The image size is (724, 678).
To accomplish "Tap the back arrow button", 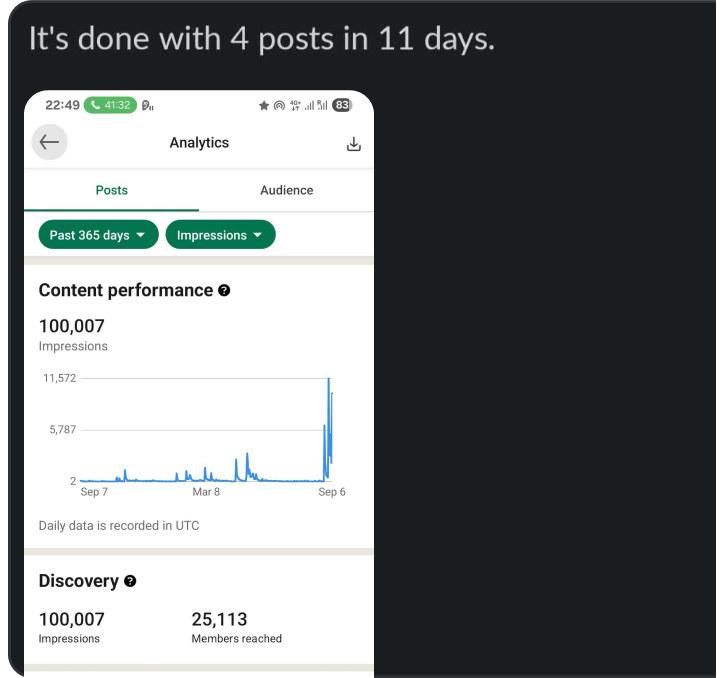I will coord(49,143).
